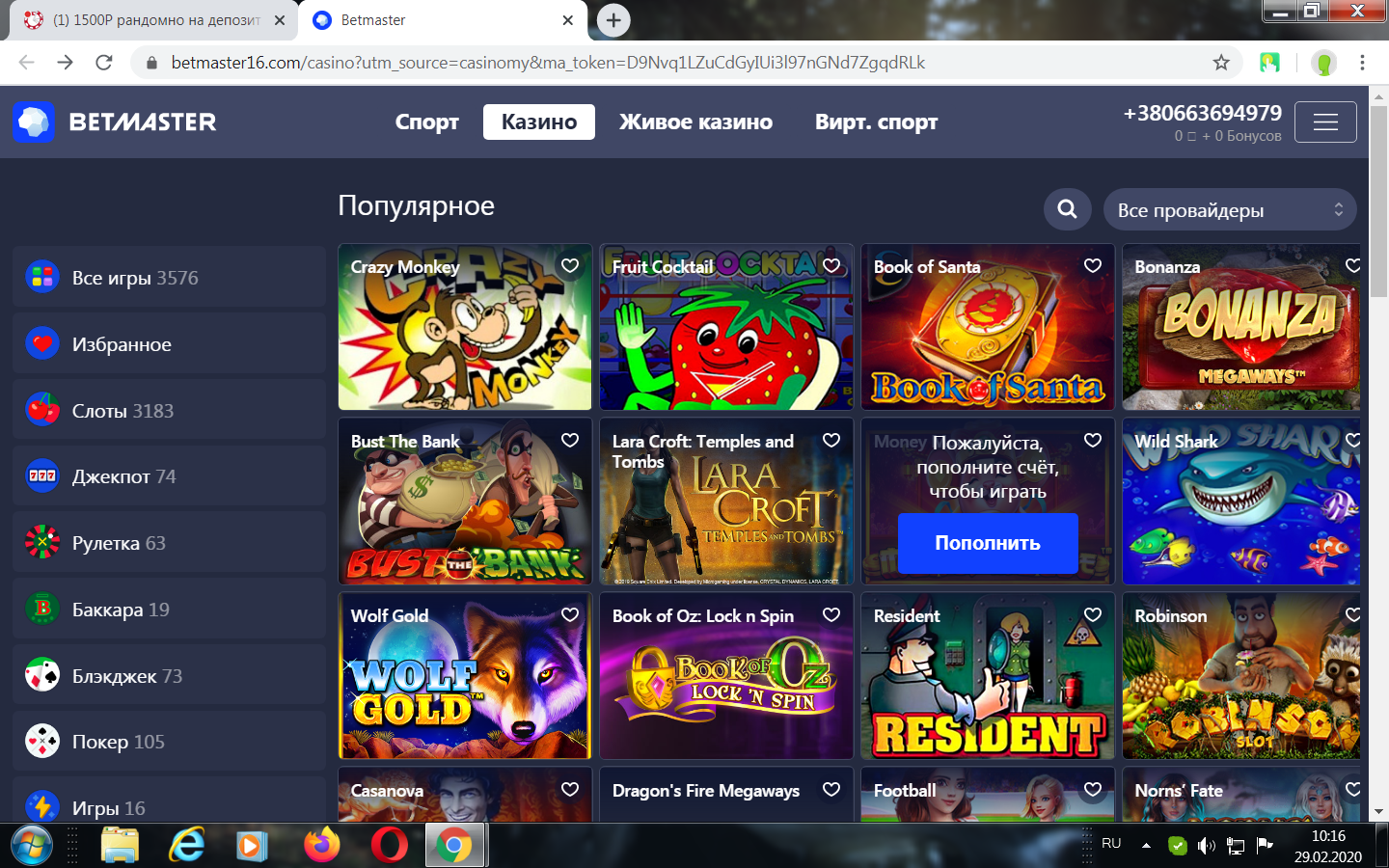Open the Betmaster logo home link
The height and width of the screenshot is (868, 1389).
point(115,122)
